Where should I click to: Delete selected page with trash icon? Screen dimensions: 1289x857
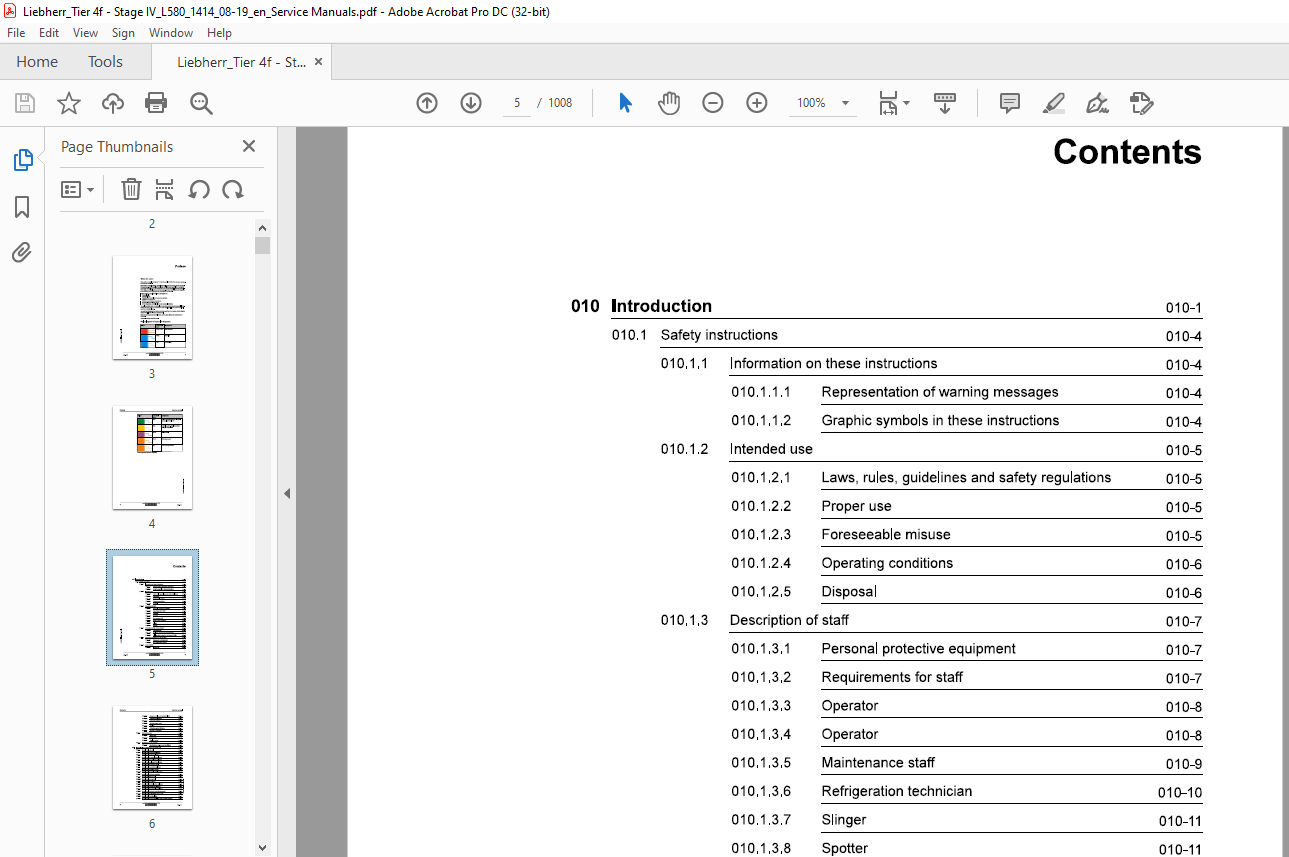tap(131, 189)
